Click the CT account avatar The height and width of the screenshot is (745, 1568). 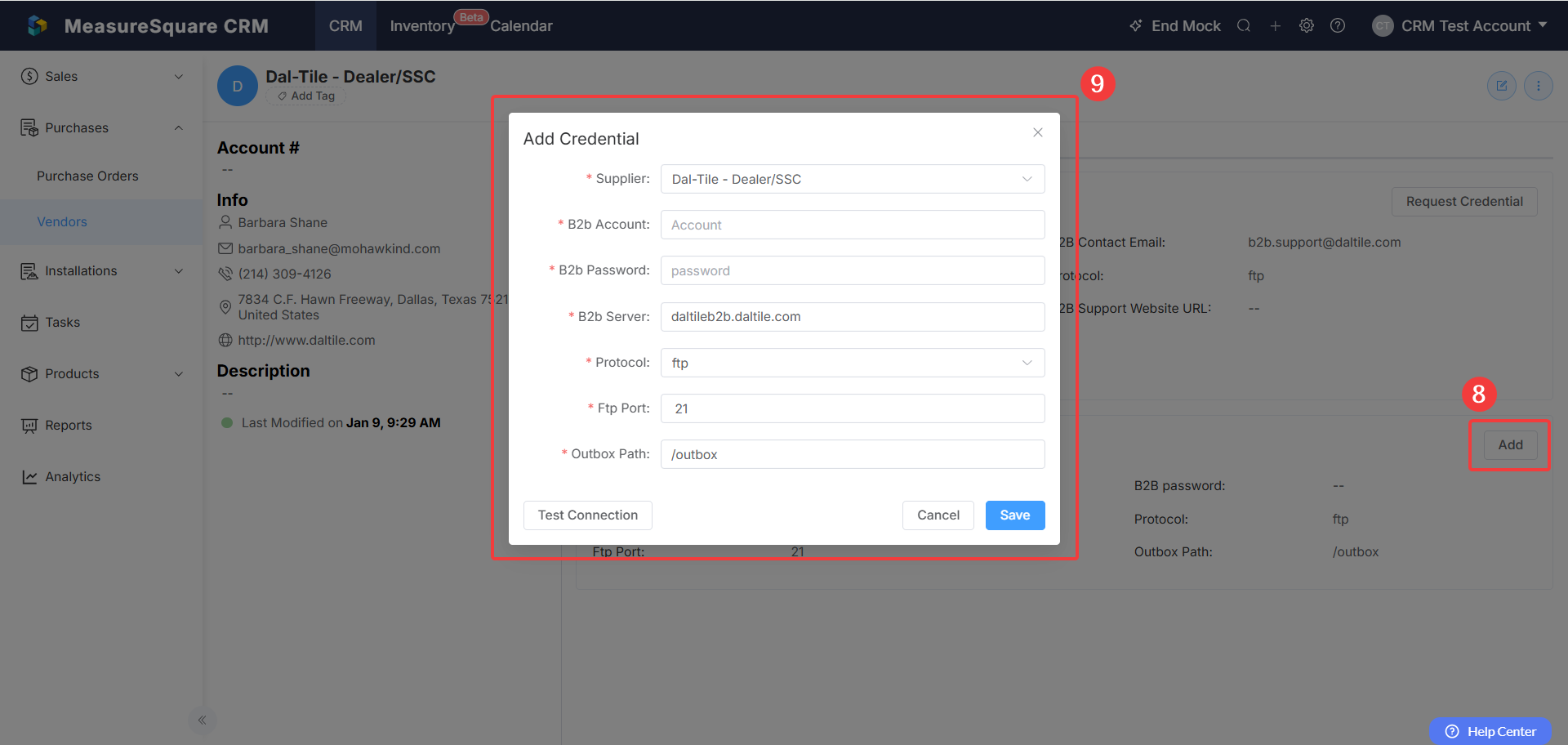[1383, 26]
